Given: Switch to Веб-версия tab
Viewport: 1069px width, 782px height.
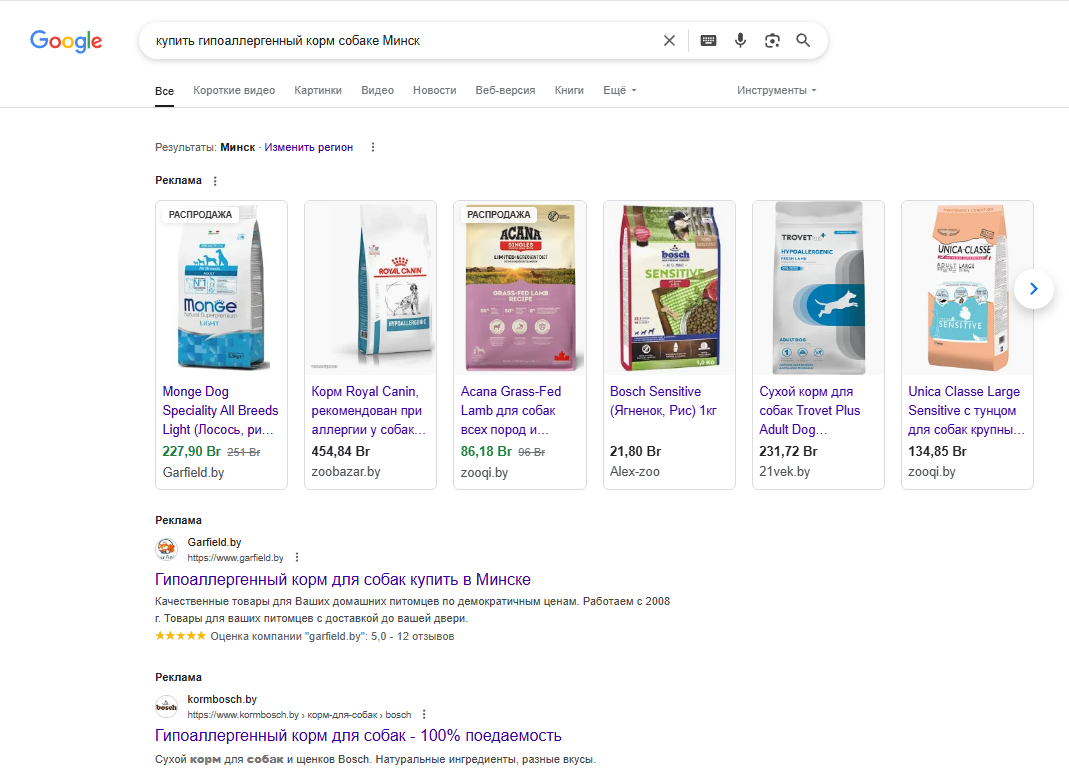Looking at the screenshot, I should tap(505, 90).
